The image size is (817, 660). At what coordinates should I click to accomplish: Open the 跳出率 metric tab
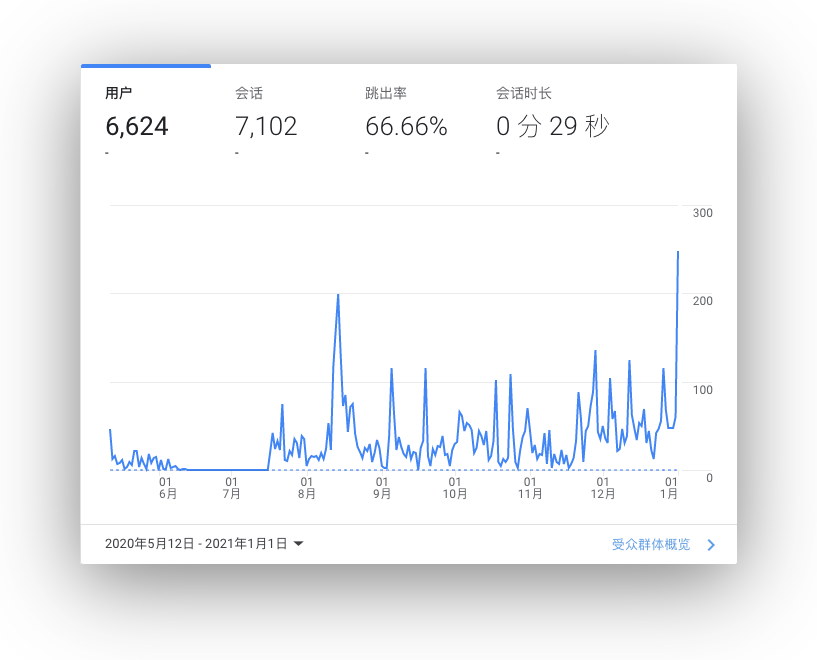point(385,94)
